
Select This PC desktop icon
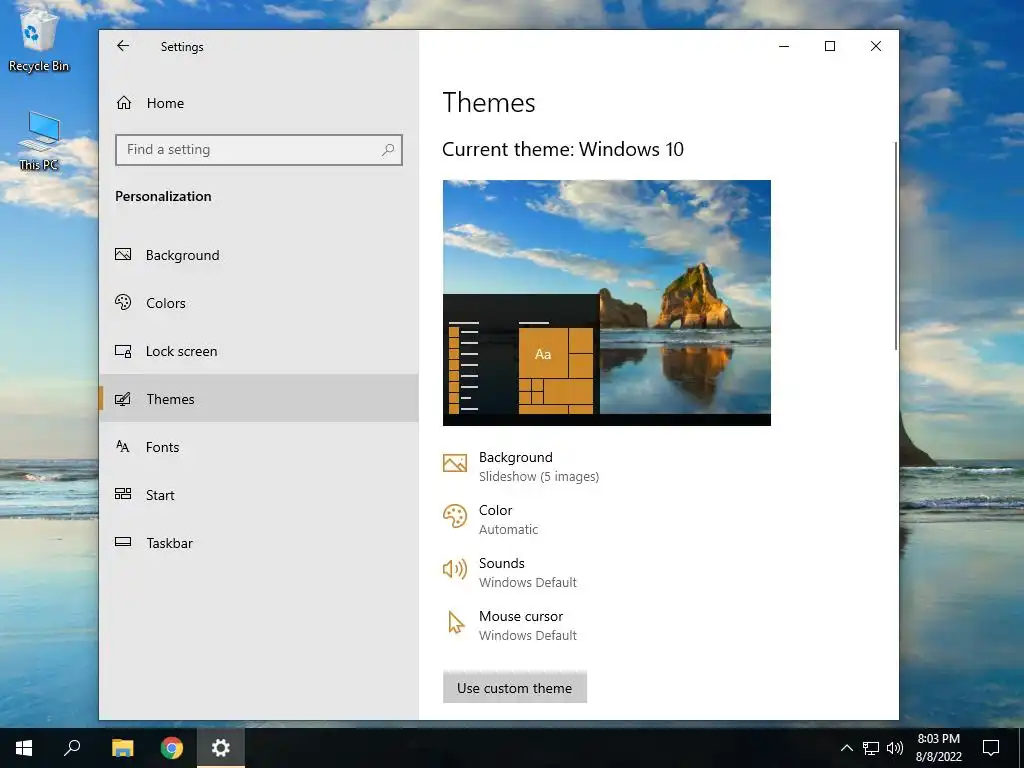39,140
